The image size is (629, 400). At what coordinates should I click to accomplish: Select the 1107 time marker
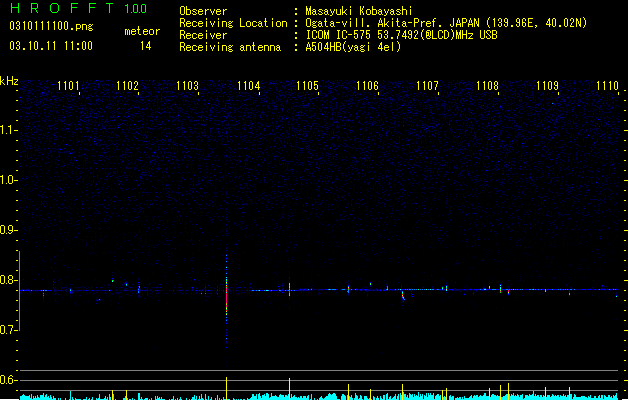pos(427,86)
